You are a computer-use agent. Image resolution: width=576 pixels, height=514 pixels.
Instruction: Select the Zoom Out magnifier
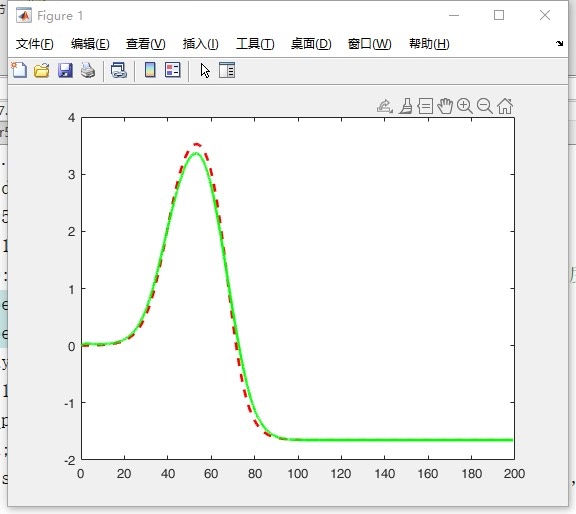click(x=485, y=106)
